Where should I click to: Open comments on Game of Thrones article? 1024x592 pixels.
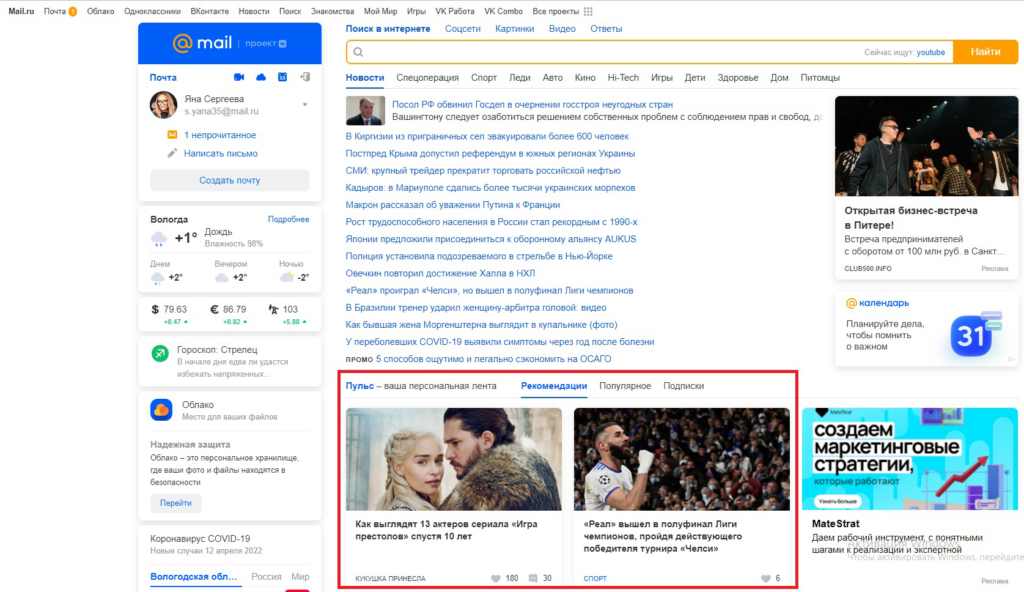pos(533,578)
